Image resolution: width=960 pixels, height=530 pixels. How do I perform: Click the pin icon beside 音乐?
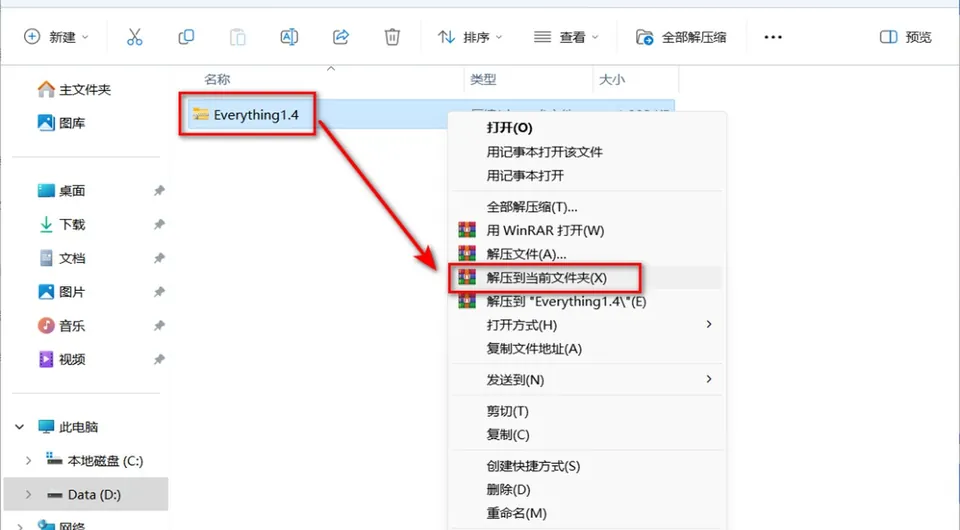[159, 326]
